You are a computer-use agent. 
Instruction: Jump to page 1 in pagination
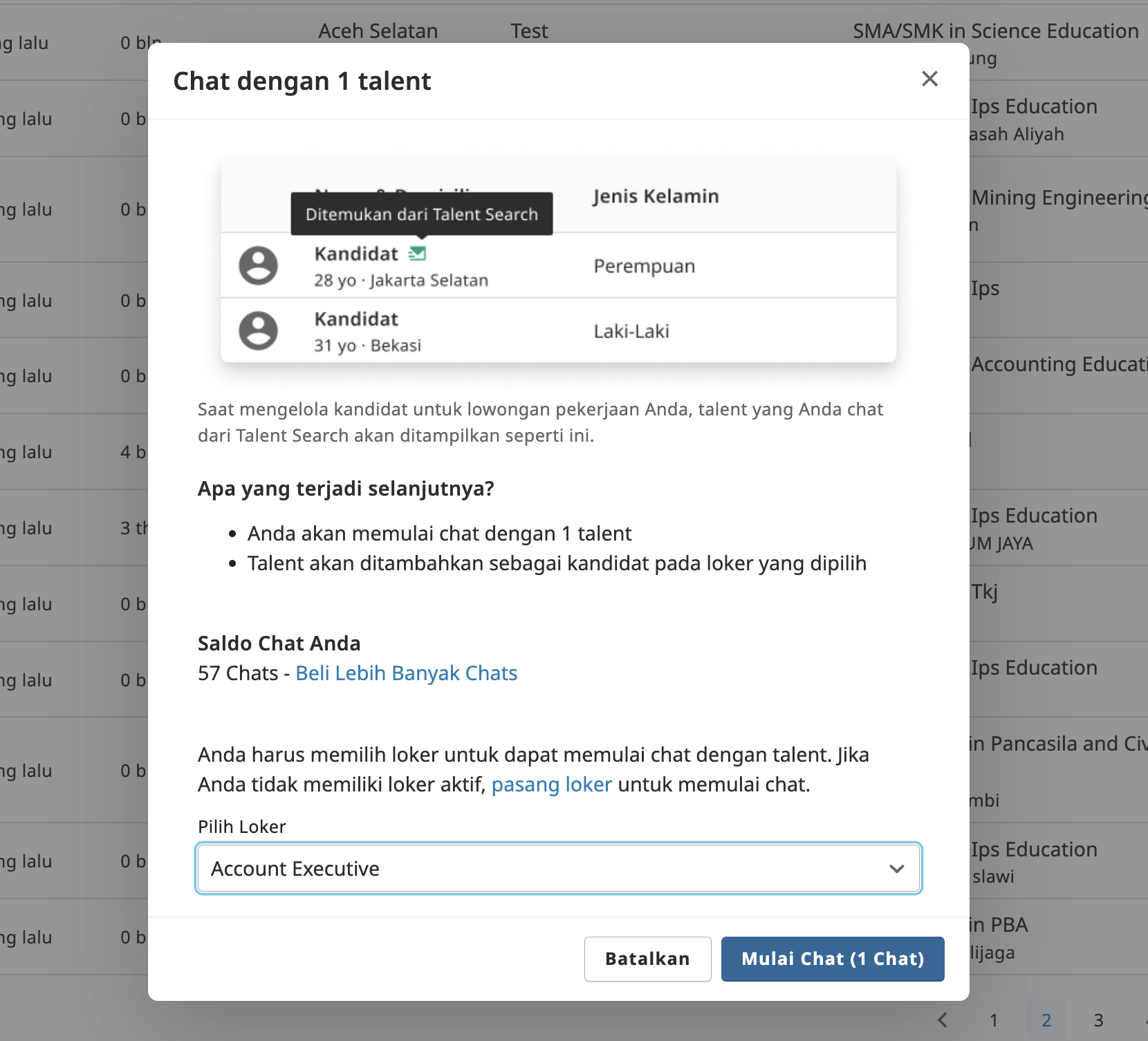pos(994,1020)
